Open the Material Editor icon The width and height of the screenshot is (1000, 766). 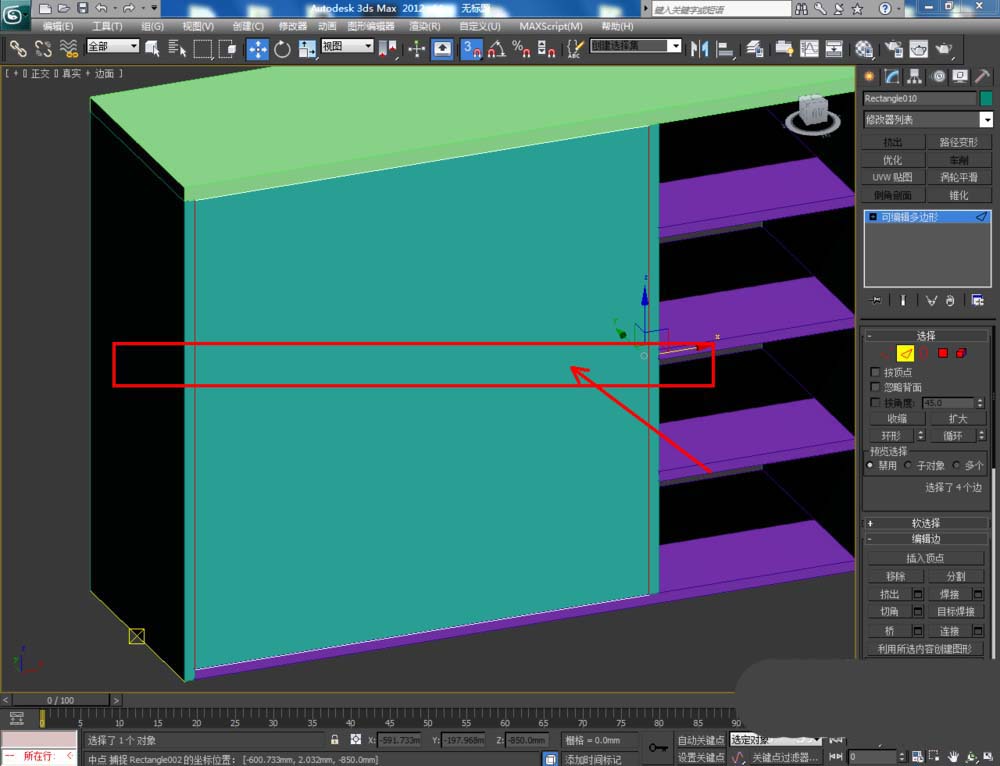(x=864, y=49)
